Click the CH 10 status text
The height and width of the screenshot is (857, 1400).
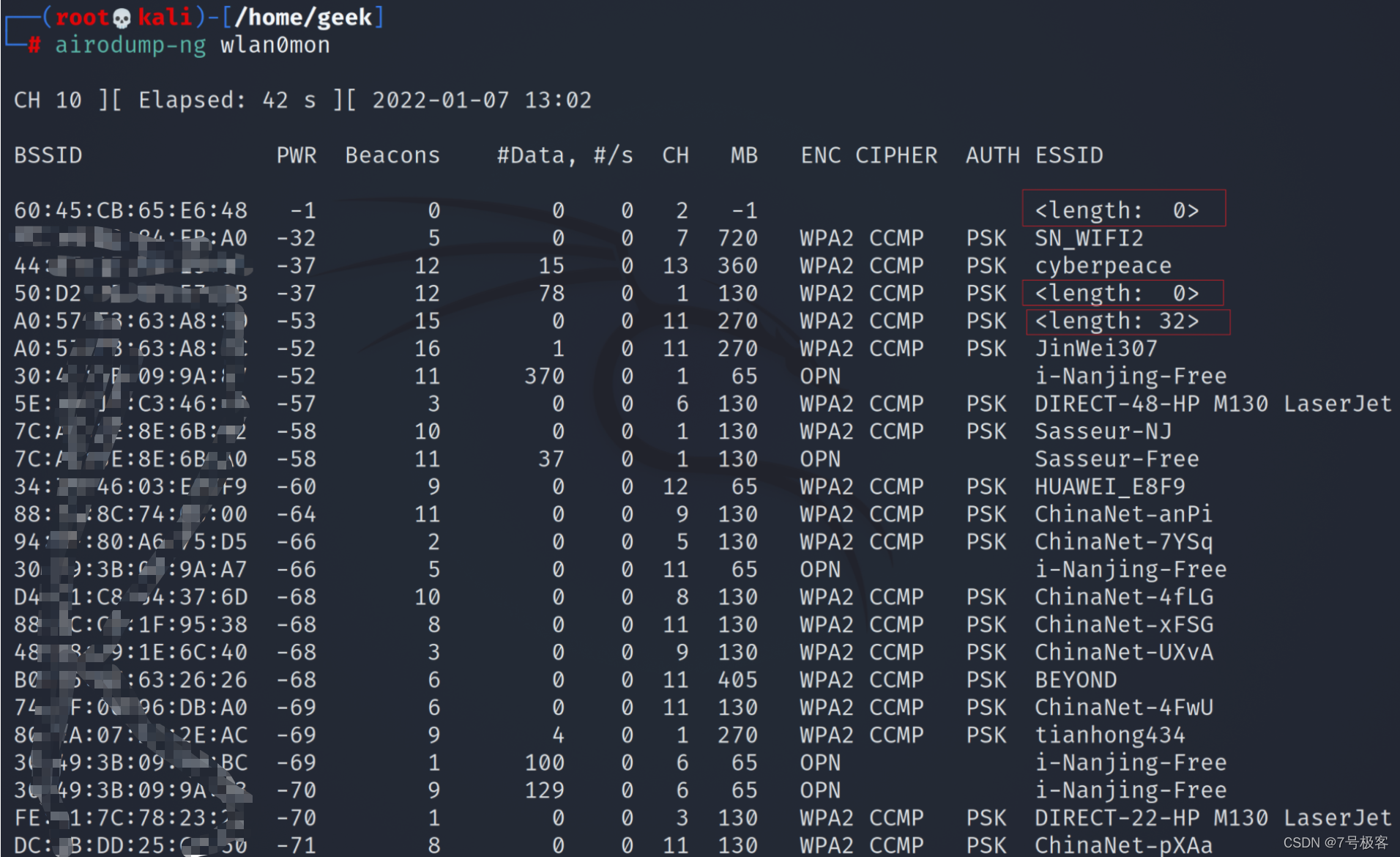tap(48, 100)
